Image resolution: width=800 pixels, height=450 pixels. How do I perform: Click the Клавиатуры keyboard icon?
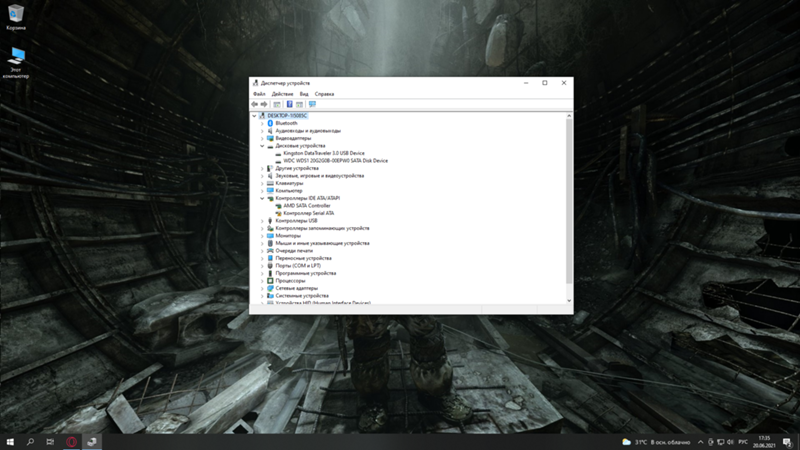[270, 183]
